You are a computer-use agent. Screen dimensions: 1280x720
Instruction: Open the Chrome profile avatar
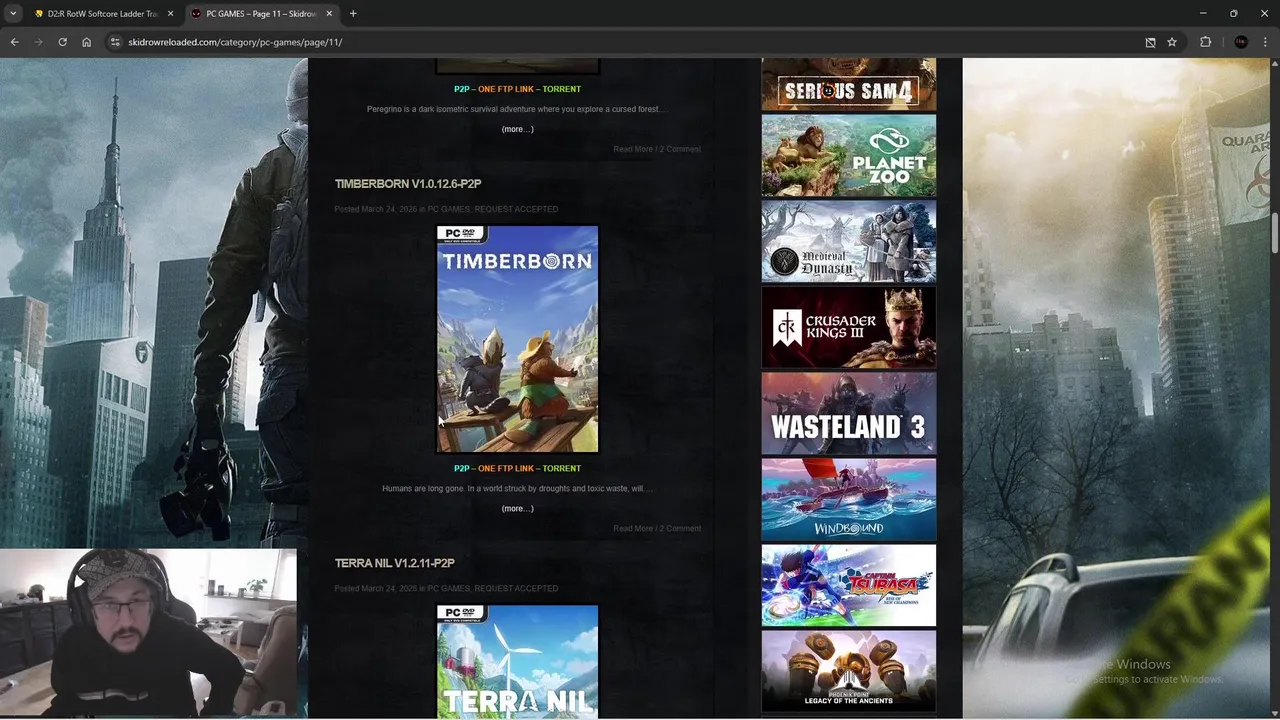[1241, 42]
